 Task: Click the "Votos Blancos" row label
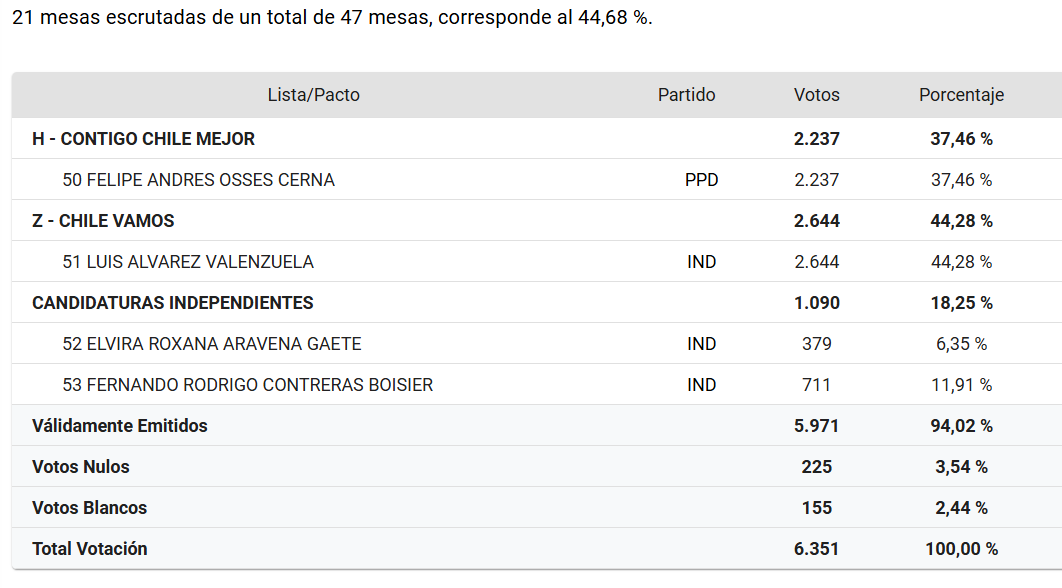click(89, 508)
